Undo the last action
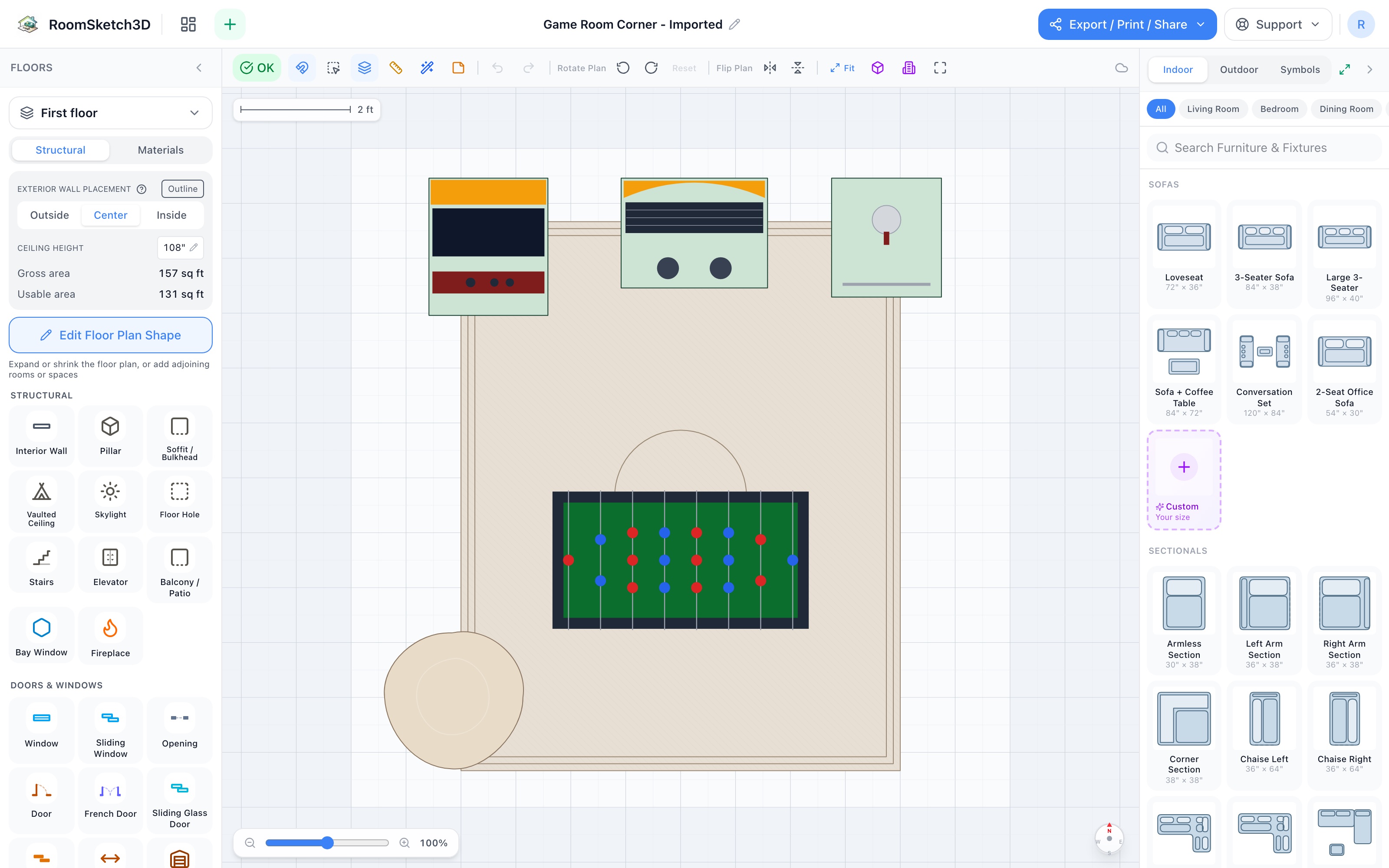The height and width of the screenshot is (868, 1389). [497, 68]
